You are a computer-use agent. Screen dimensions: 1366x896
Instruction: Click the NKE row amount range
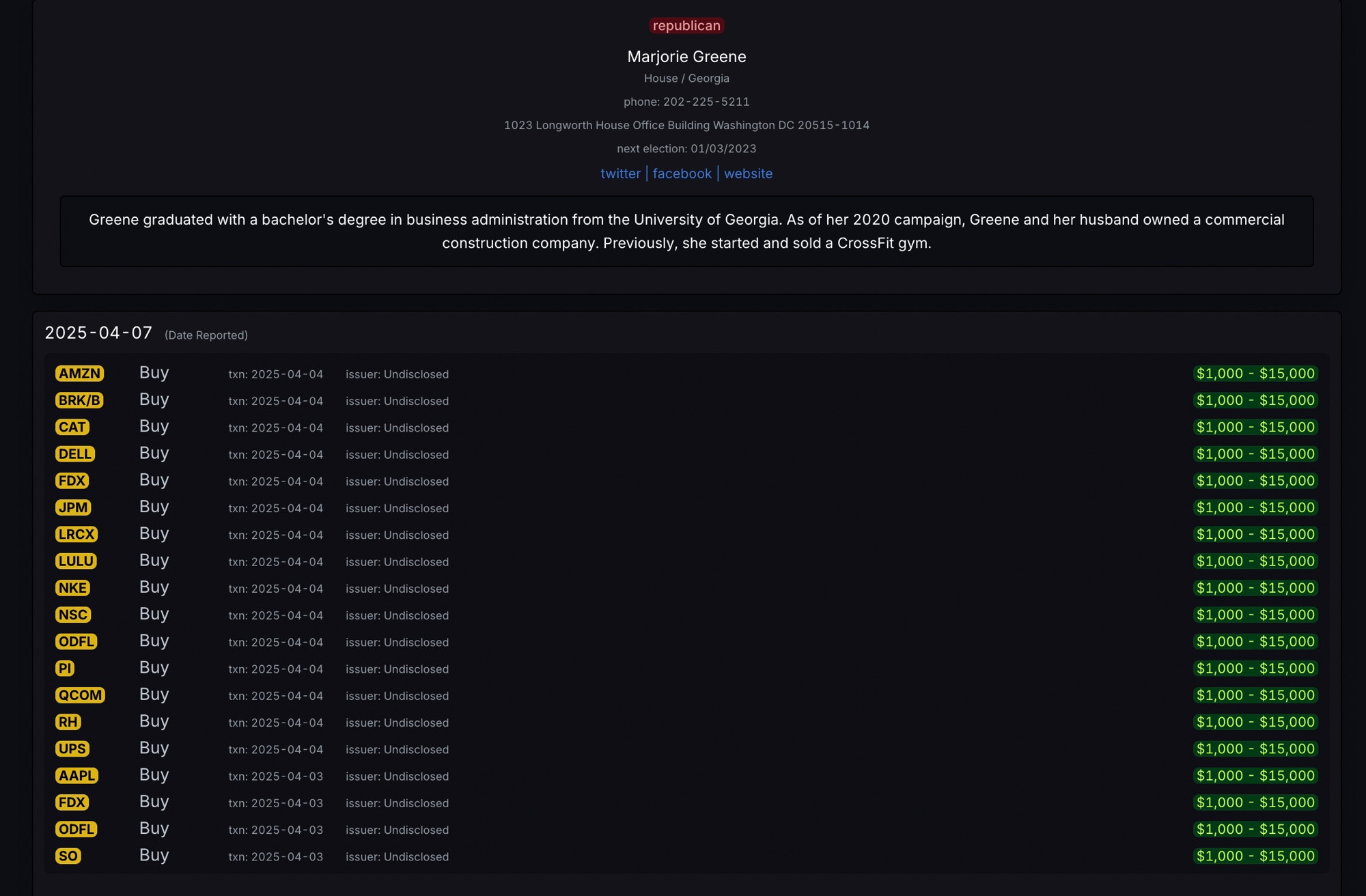pyautogui.click(x=1255, y=588)
